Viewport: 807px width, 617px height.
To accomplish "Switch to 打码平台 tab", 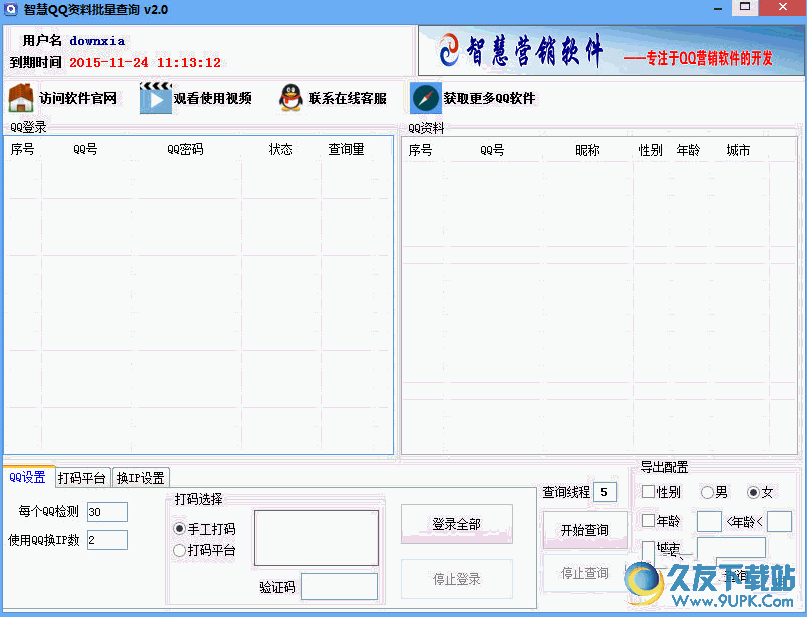I will 82,478.
